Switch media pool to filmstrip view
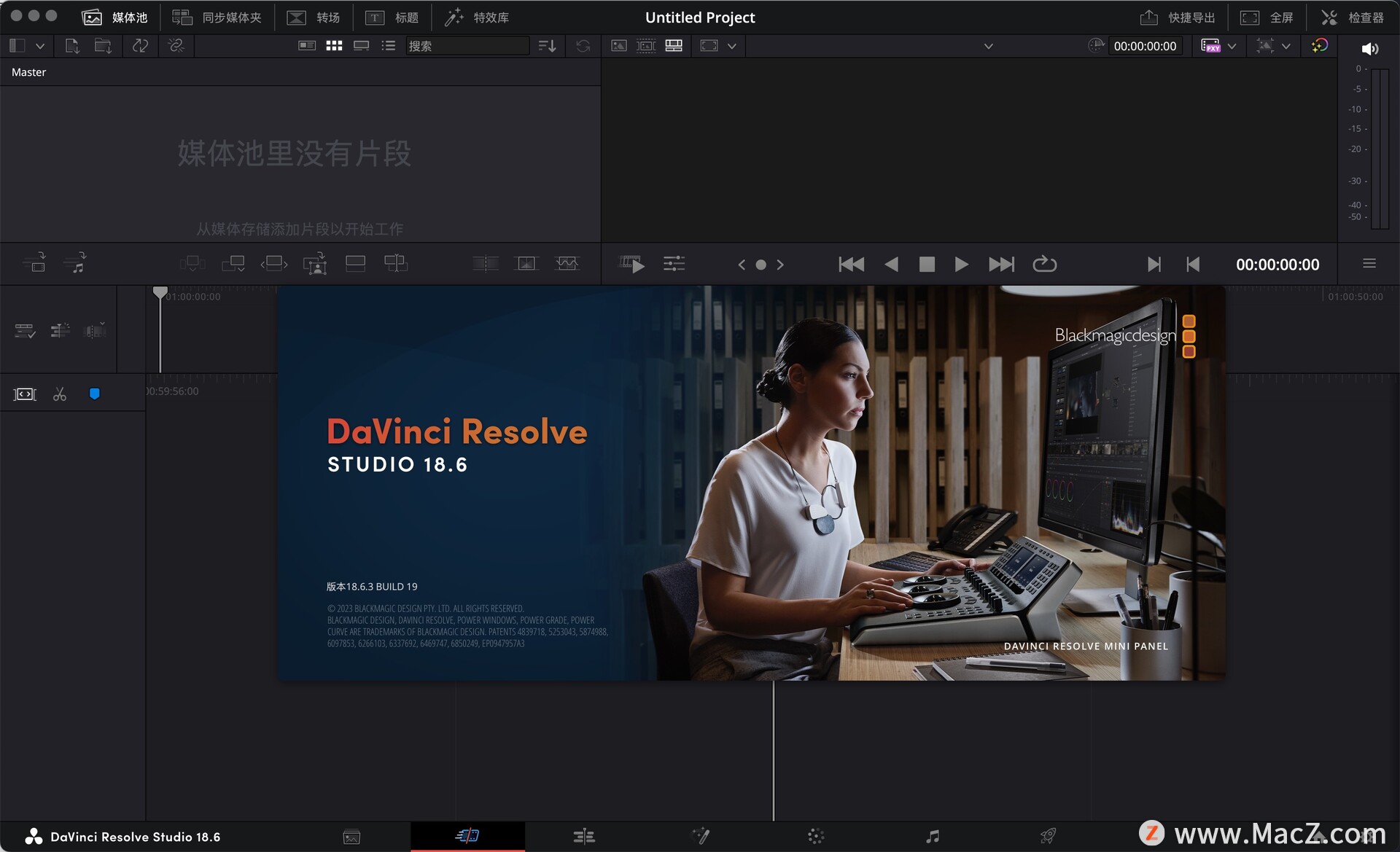Image resolution: width=1400 pixels, height=852 pixels. [361, 45]
